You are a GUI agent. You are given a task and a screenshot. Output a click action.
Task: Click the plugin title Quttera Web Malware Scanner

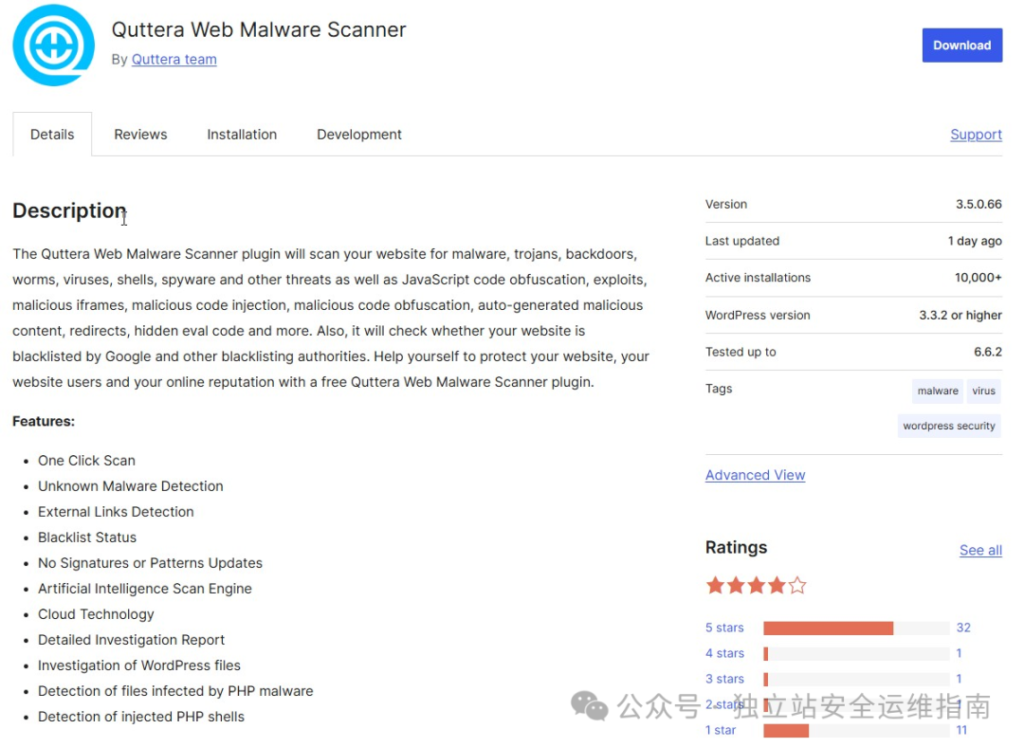click(259, 29)
